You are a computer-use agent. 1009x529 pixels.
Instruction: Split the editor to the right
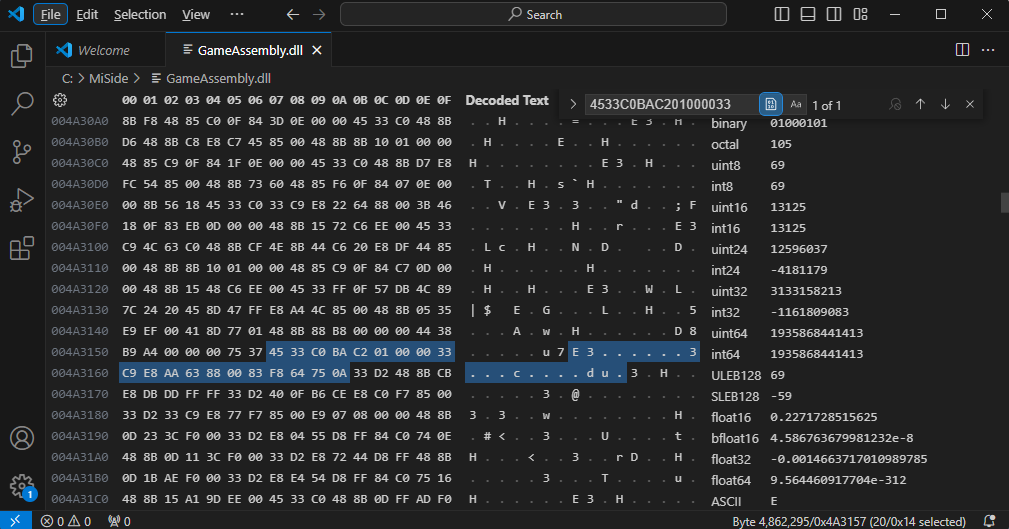pyautogui.click(x=962, y=50)
